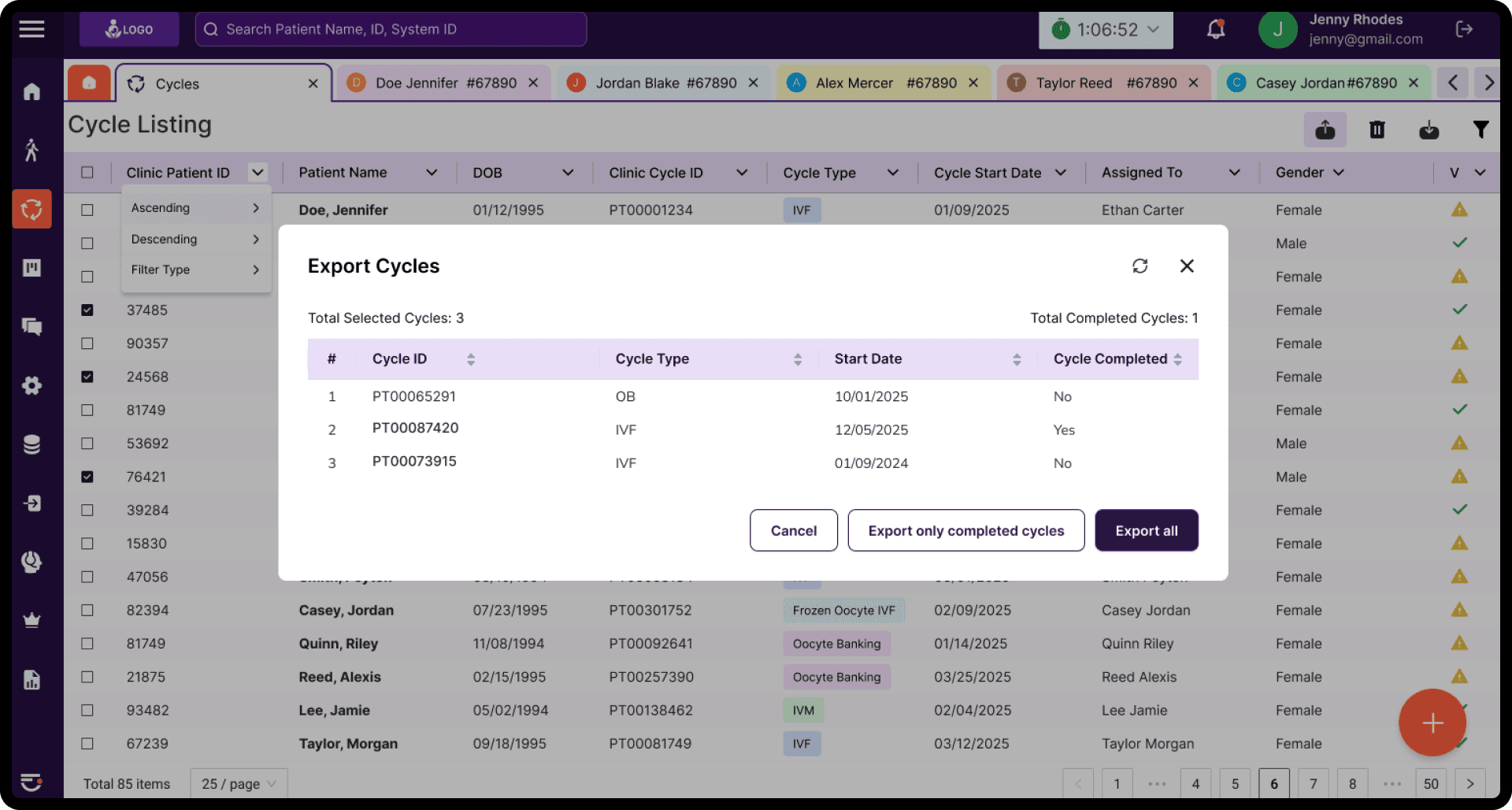Image resolution: width=1512 pixels, height=810 pixels.
Task: Click the notification bell in the top bar
Action: tap(1215, 29)
